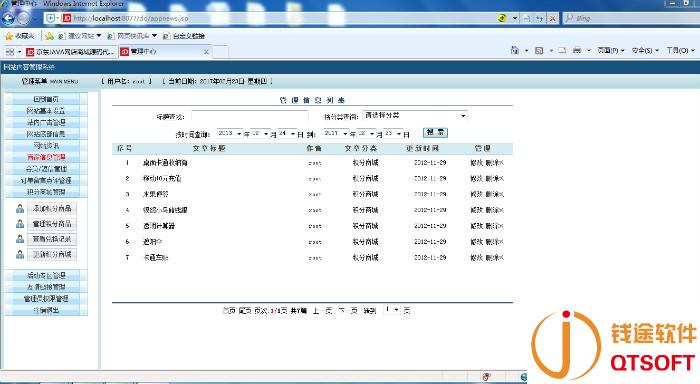The width and height of the screenshot is (700, 384).
Task: Click the Quick Tabs grid icon
Action: [10, 52]
